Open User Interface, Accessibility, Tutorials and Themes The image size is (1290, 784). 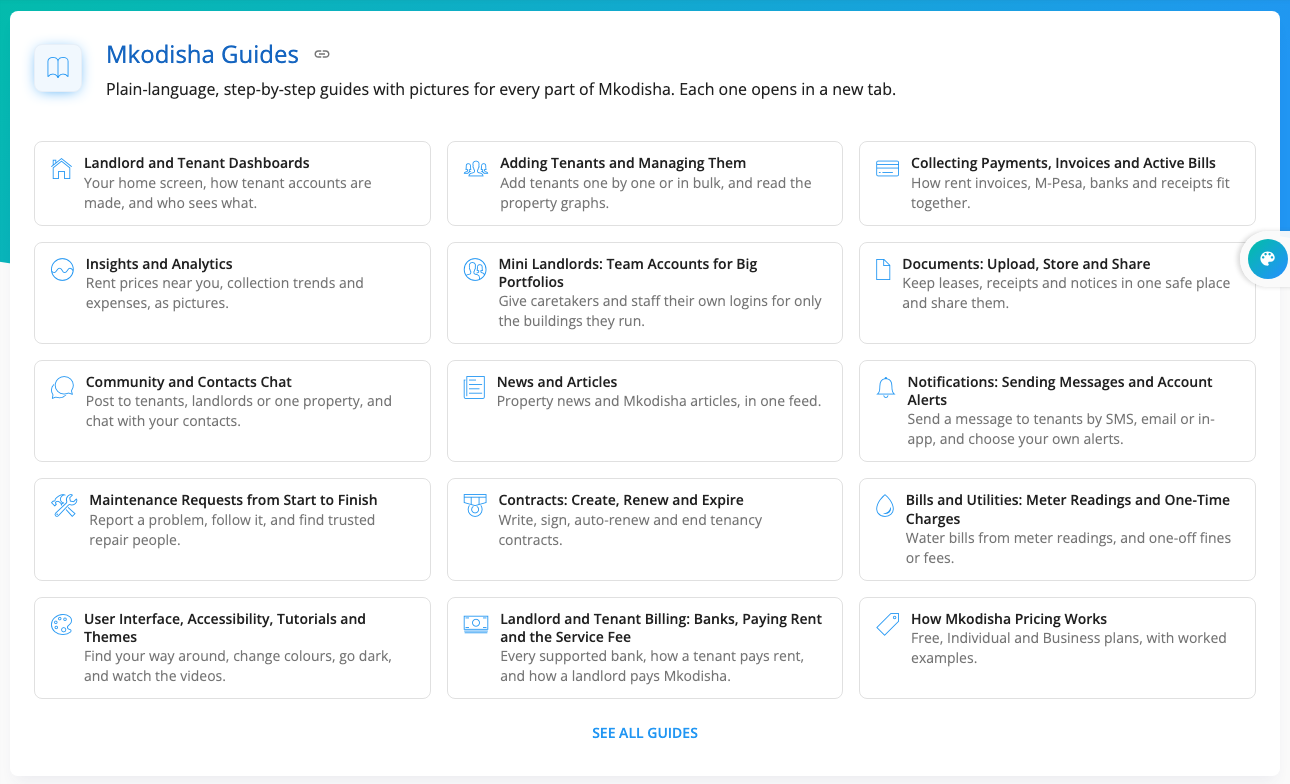pos(225,628)
